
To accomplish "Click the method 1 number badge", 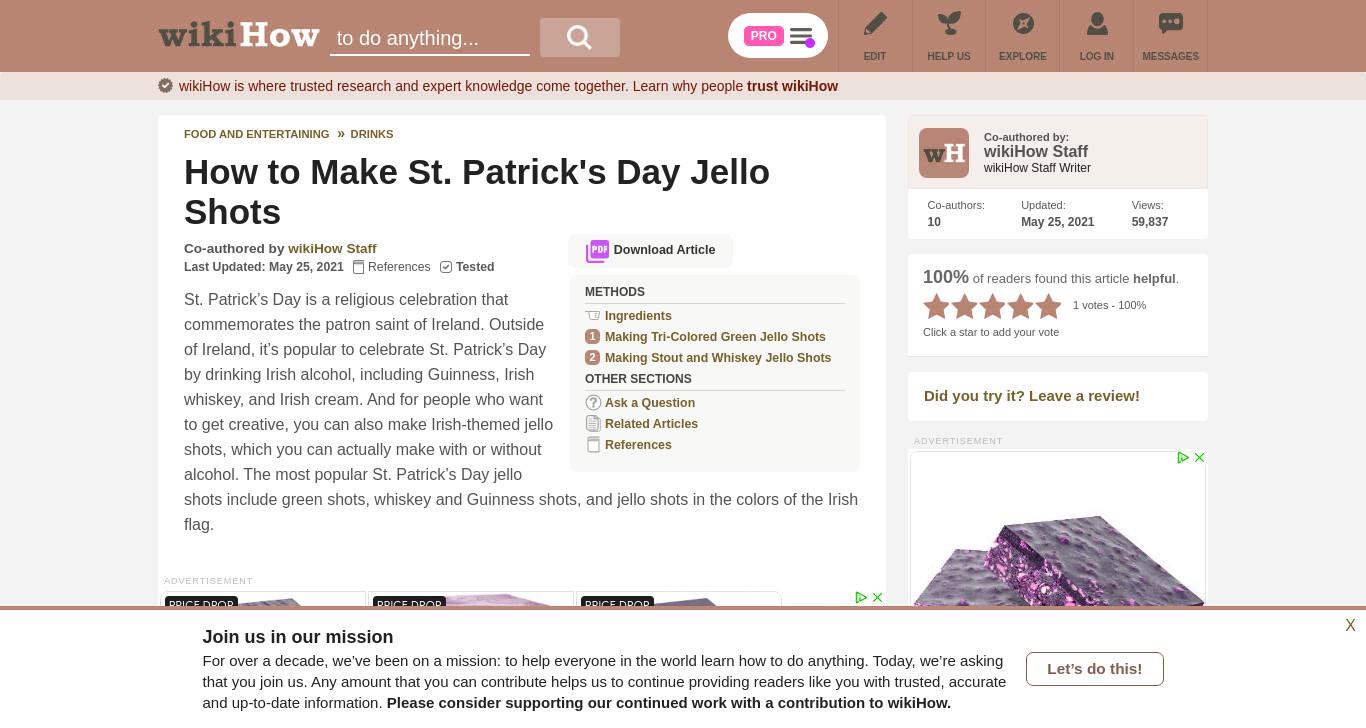I will click(592, 337).
